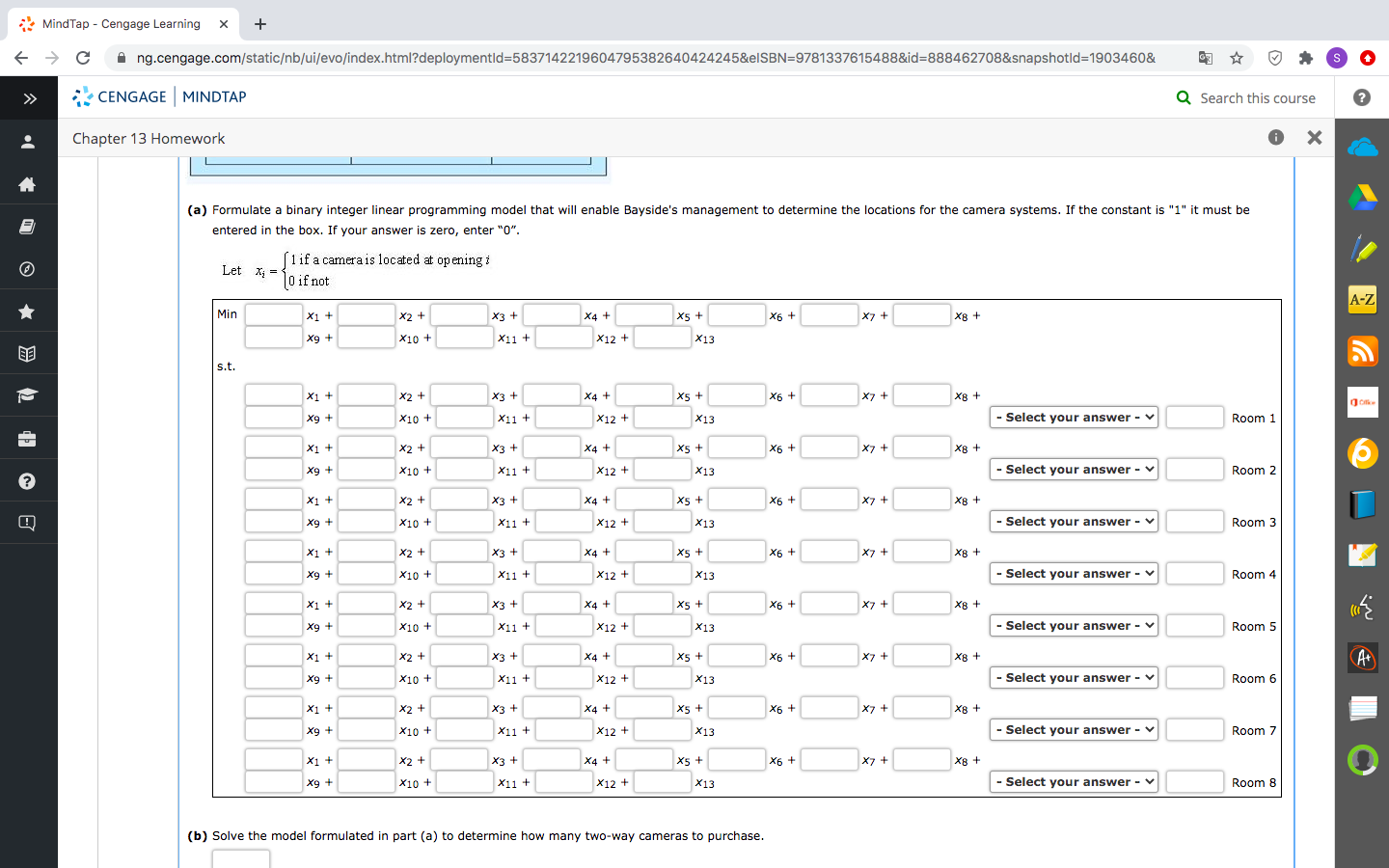Open the OneDrive cloud app icon
This screenshot has width=1389, height=868.
point(1362,148)
